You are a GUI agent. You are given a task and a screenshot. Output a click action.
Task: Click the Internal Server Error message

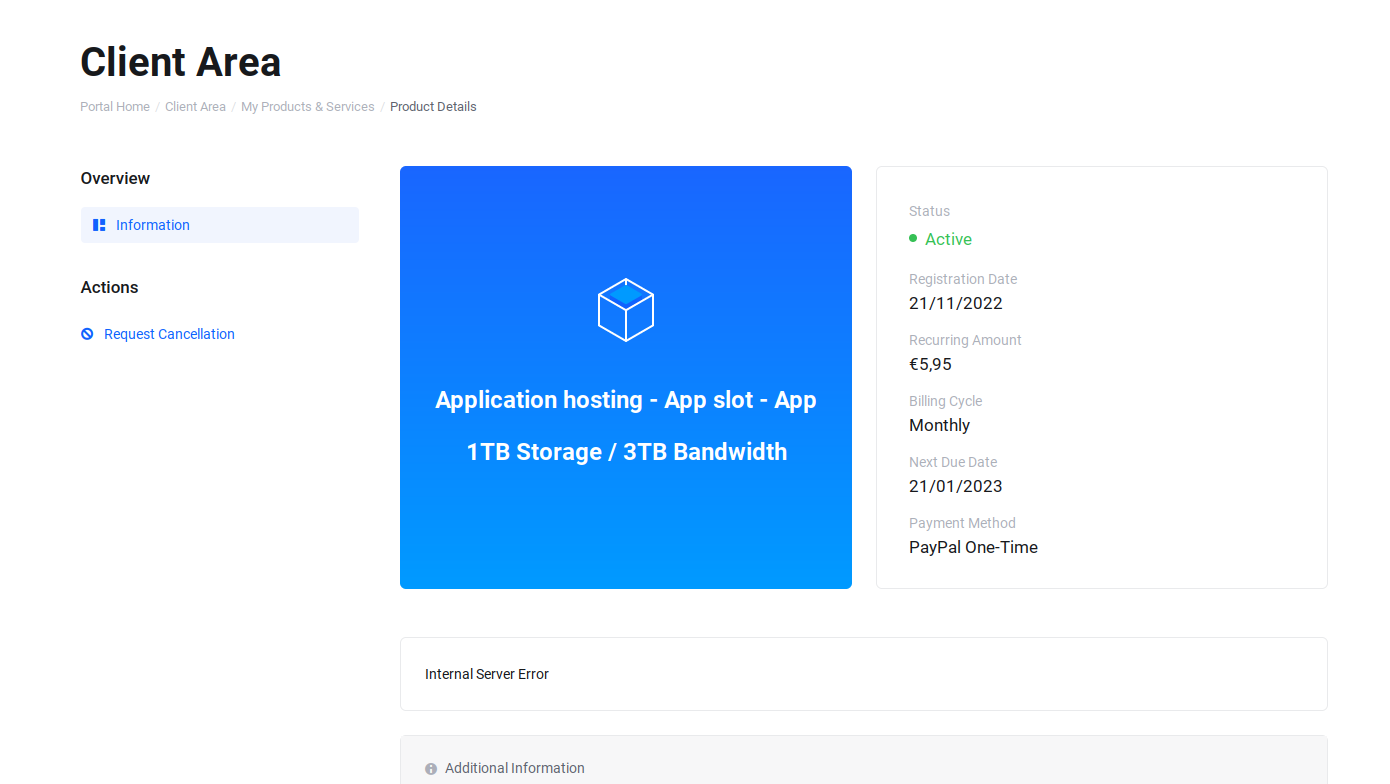pos(487,674)
